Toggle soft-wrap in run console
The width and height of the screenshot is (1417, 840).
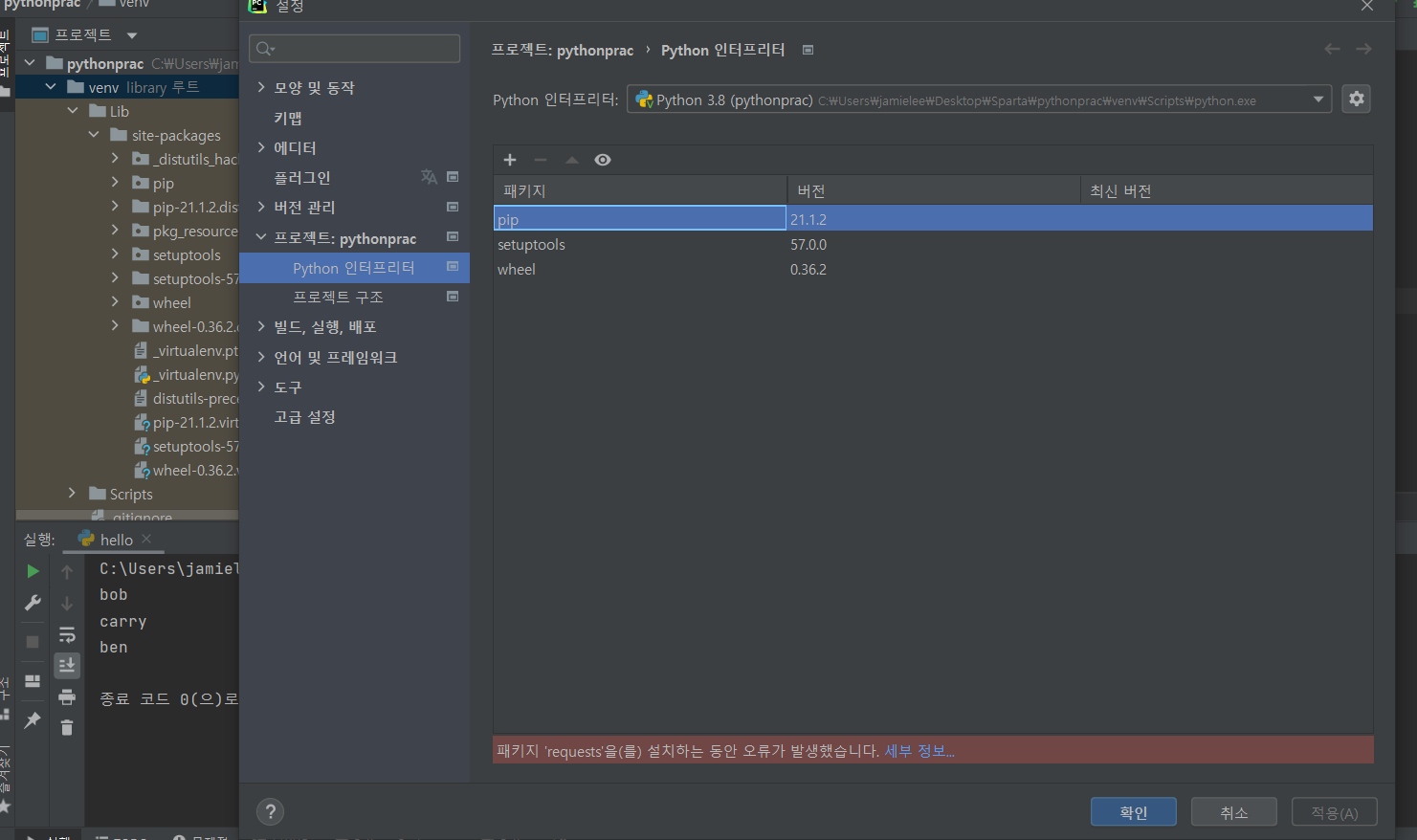(x=67, y=634)
